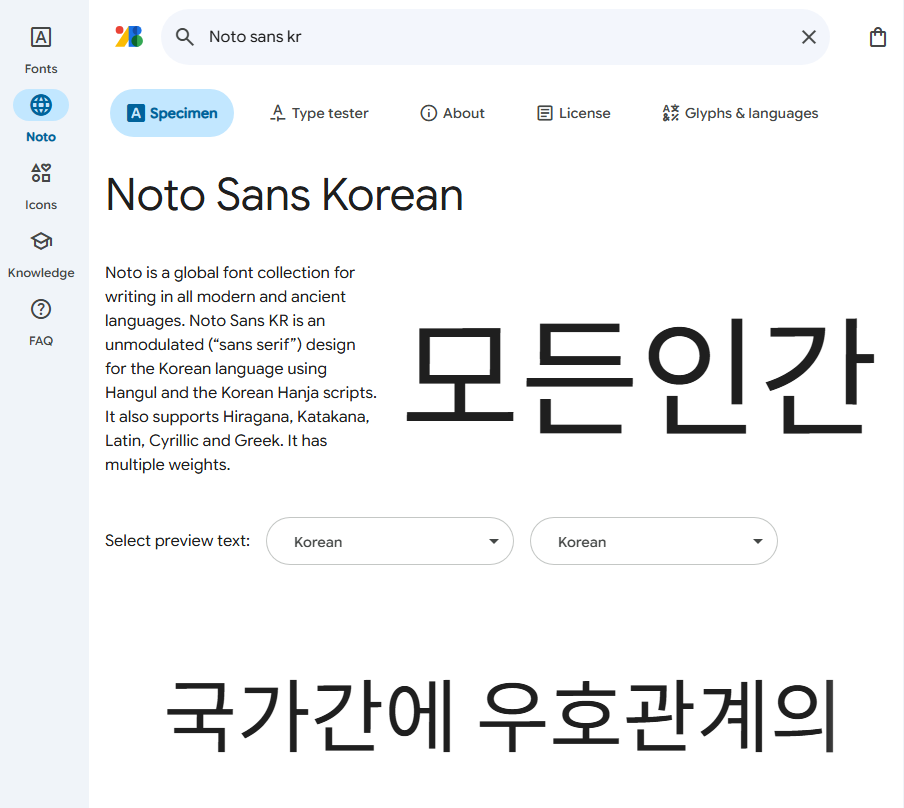Expand the first Korean preview text dropdown
904x808 pixels.
[x=390, y=541]
